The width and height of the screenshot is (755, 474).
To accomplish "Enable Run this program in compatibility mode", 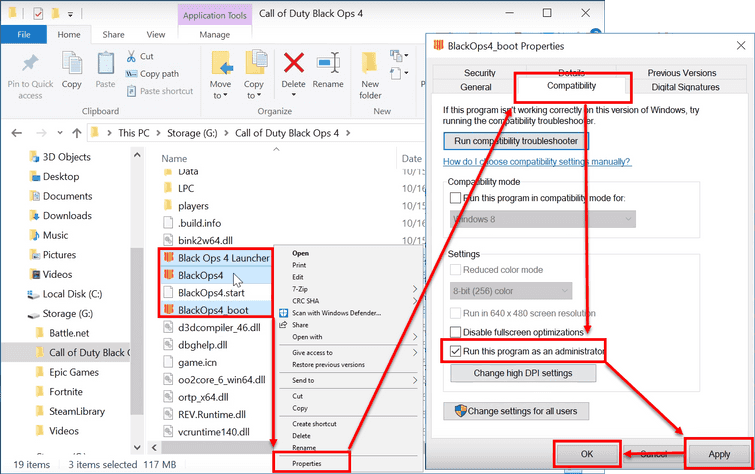I will (x=455, y=198).
